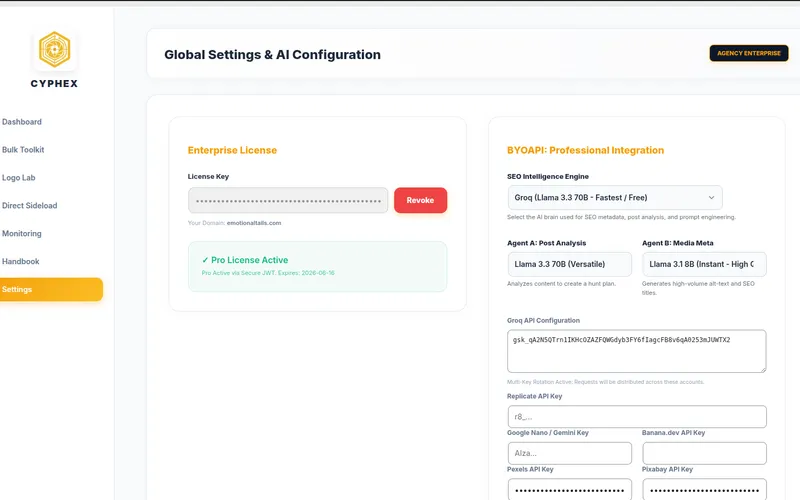Image resolution: width=800 pixels, height=500 pixels.
Task: Click the Banana.dev API Key field
Action: point(704,453)
